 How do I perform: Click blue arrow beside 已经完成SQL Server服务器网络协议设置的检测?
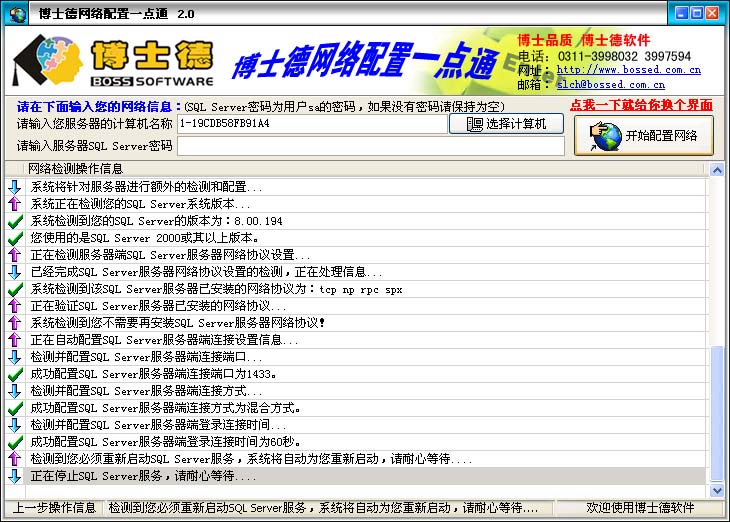pos(14,272)
